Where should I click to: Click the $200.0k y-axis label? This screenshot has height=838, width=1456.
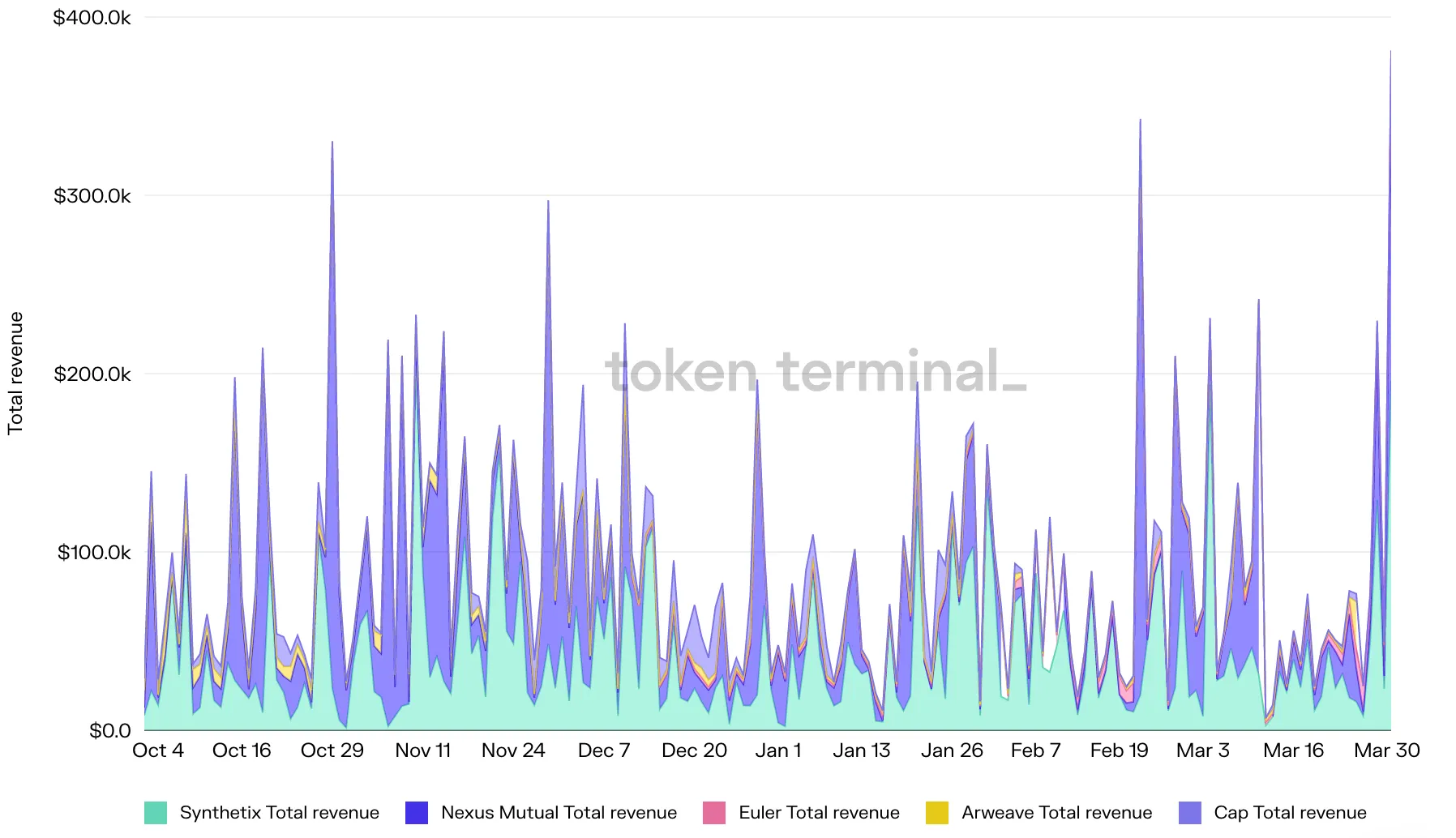(x=92, y=374)
